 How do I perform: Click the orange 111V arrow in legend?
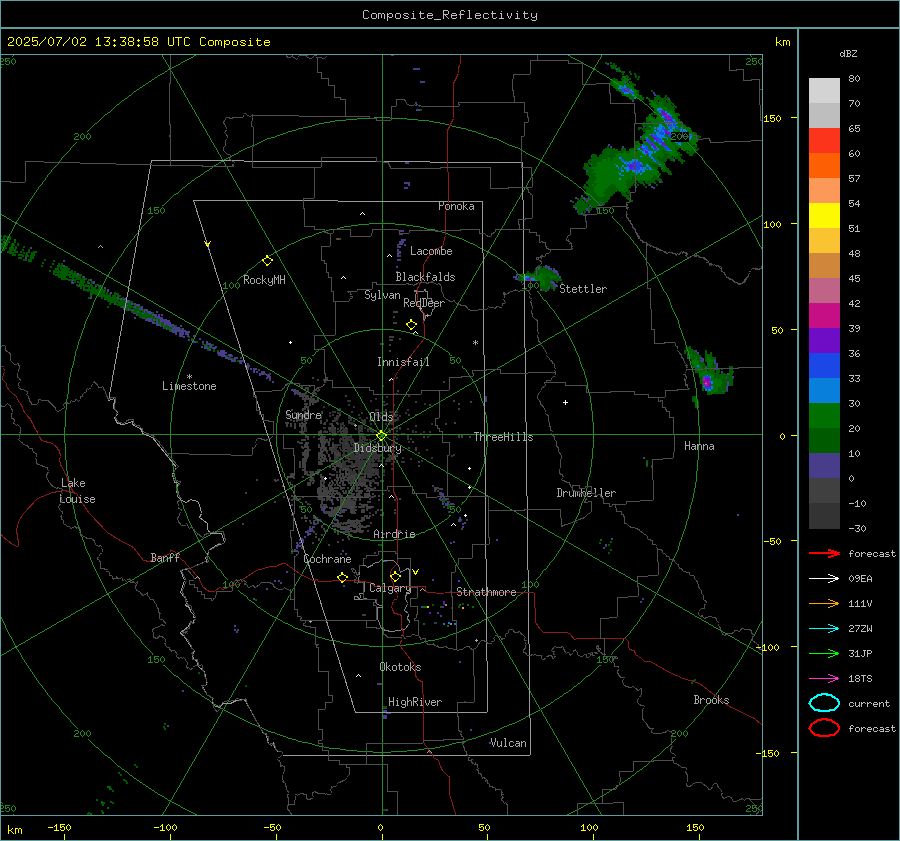tap(824, 603)
